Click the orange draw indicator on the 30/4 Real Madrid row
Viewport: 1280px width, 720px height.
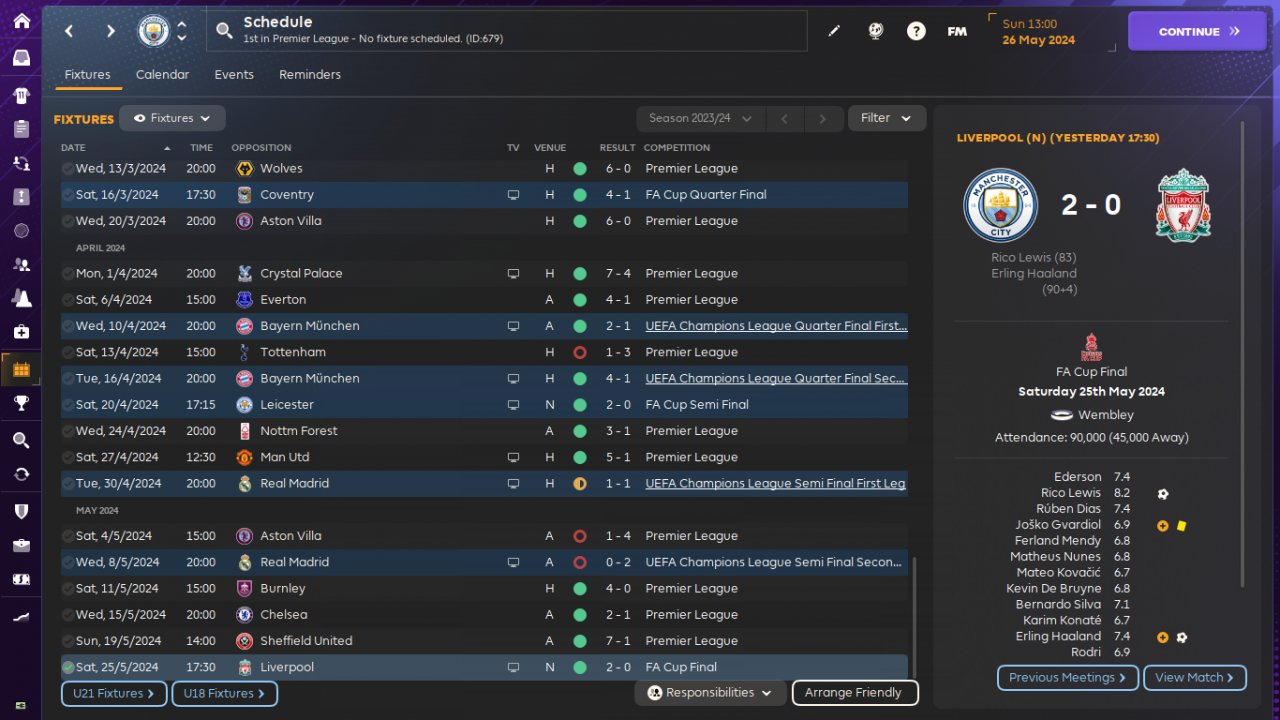[579, 484]
